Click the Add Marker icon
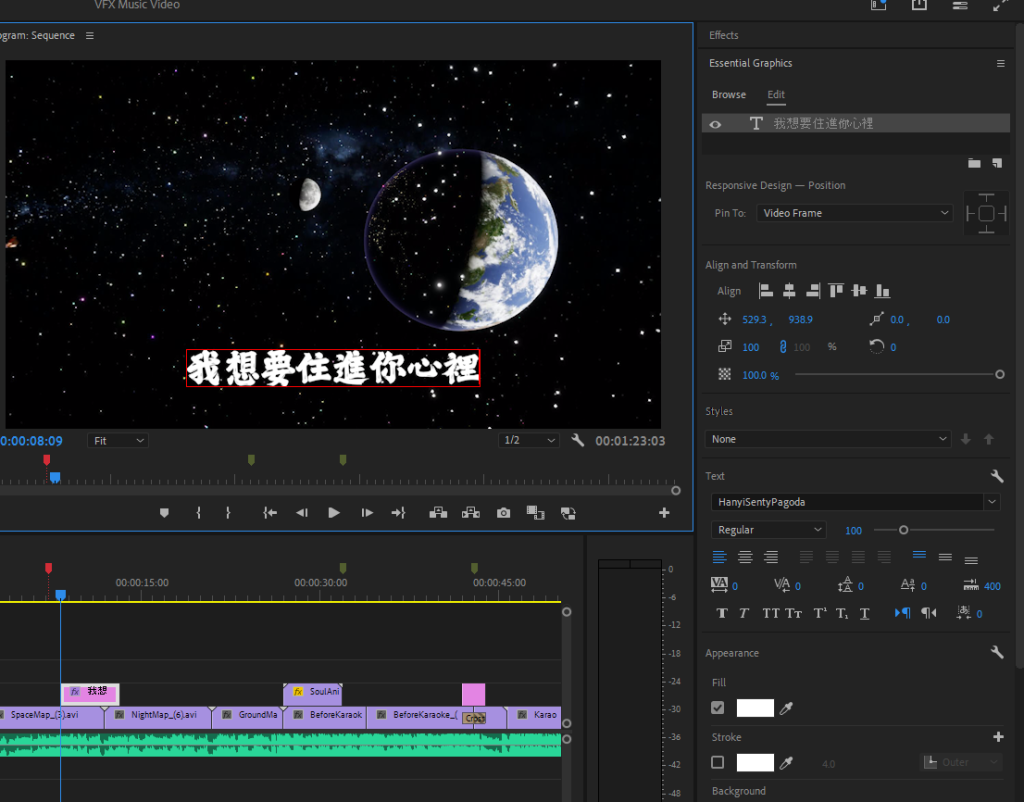 point(164,513)
